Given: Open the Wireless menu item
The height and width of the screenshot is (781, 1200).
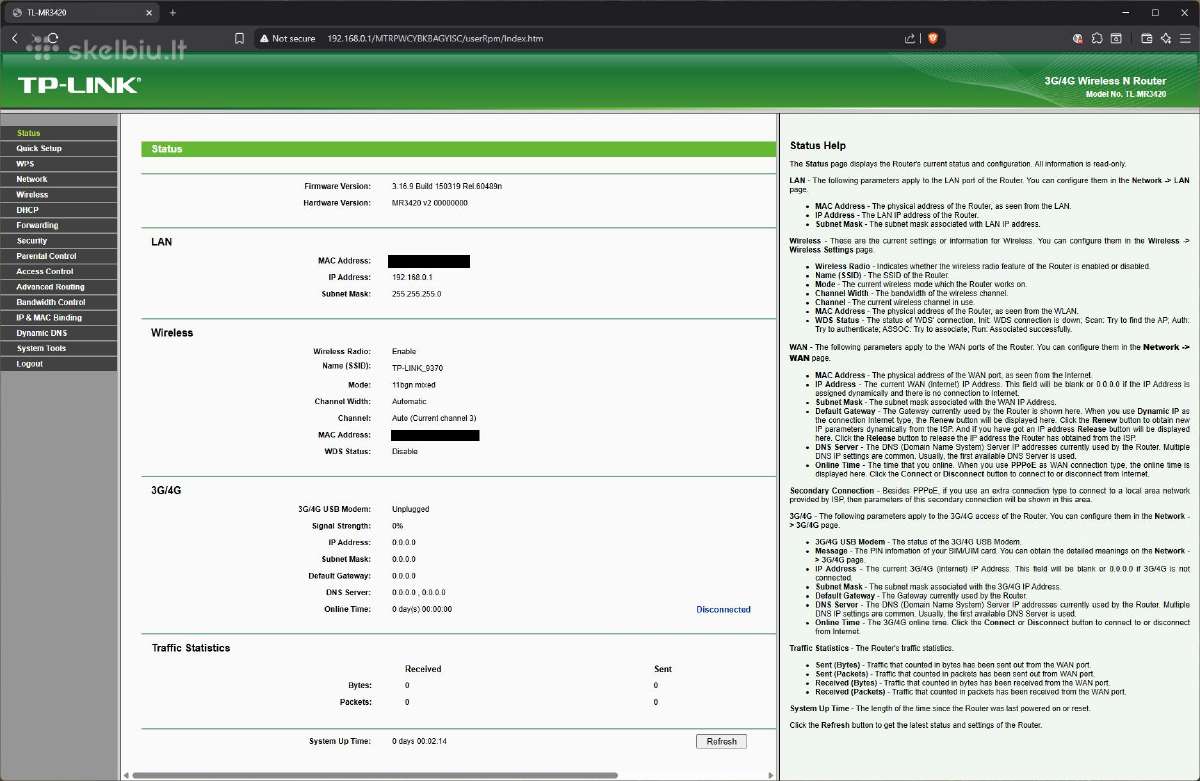Looking at the screenshot, I should [x=59, y=194].
